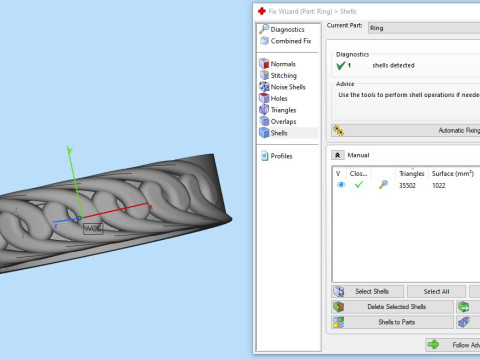480x360 pixels.
Task: Click the blue icon right of Shells to Parts
Action: coord(464,322)
